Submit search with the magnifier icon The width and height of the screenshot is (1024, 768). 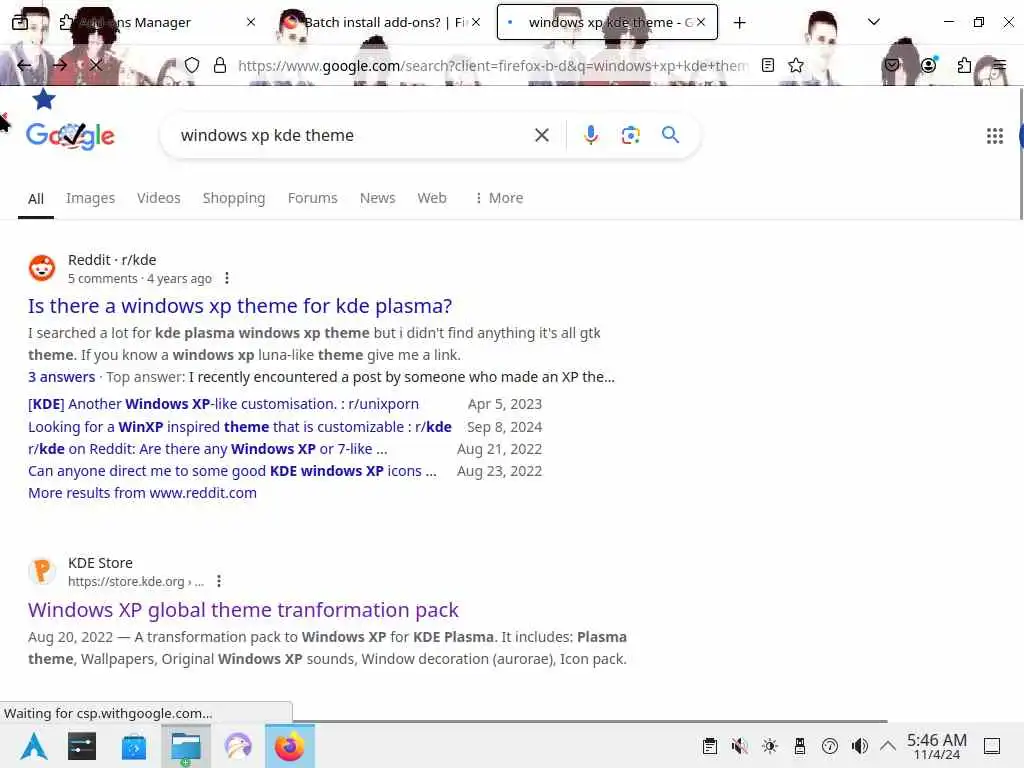tap(670, 135)
